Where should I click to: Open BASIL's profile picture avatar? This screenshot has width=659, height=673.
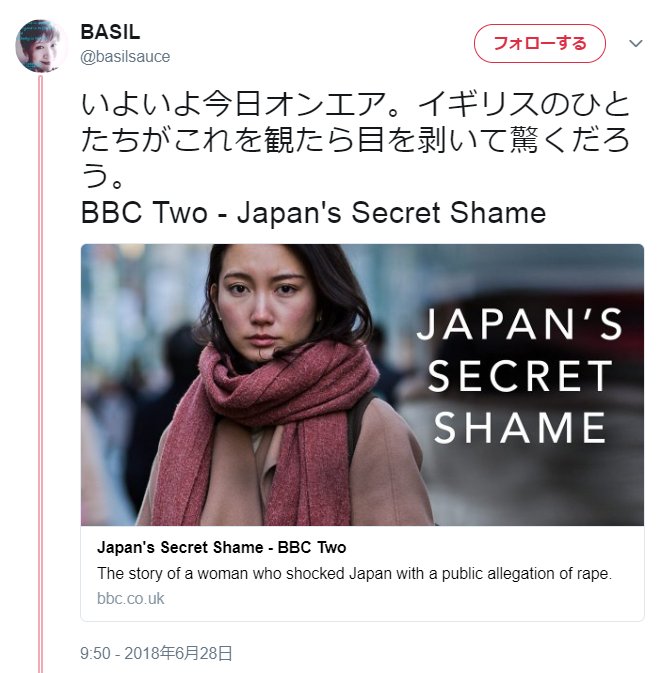click(x=41, y=45)
